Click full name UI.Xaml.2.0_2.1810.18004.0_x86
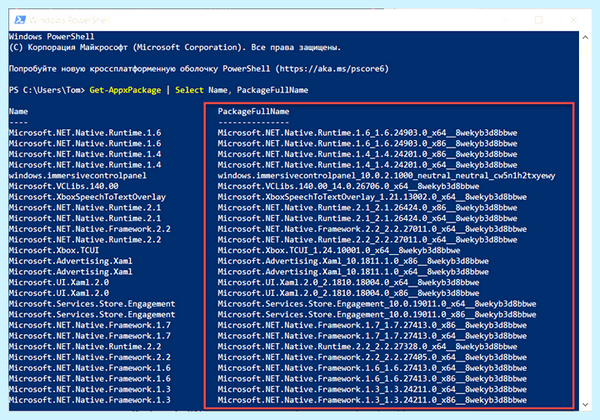600x420 pixels. pyautogui.click(x=348, y=293)
